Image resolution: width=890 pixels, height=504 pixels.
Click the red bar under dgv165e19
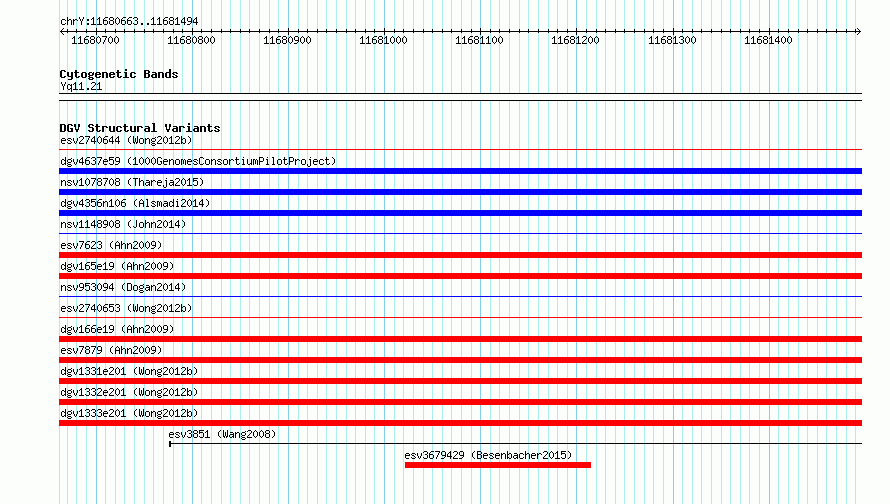click(x=460, y=276)
